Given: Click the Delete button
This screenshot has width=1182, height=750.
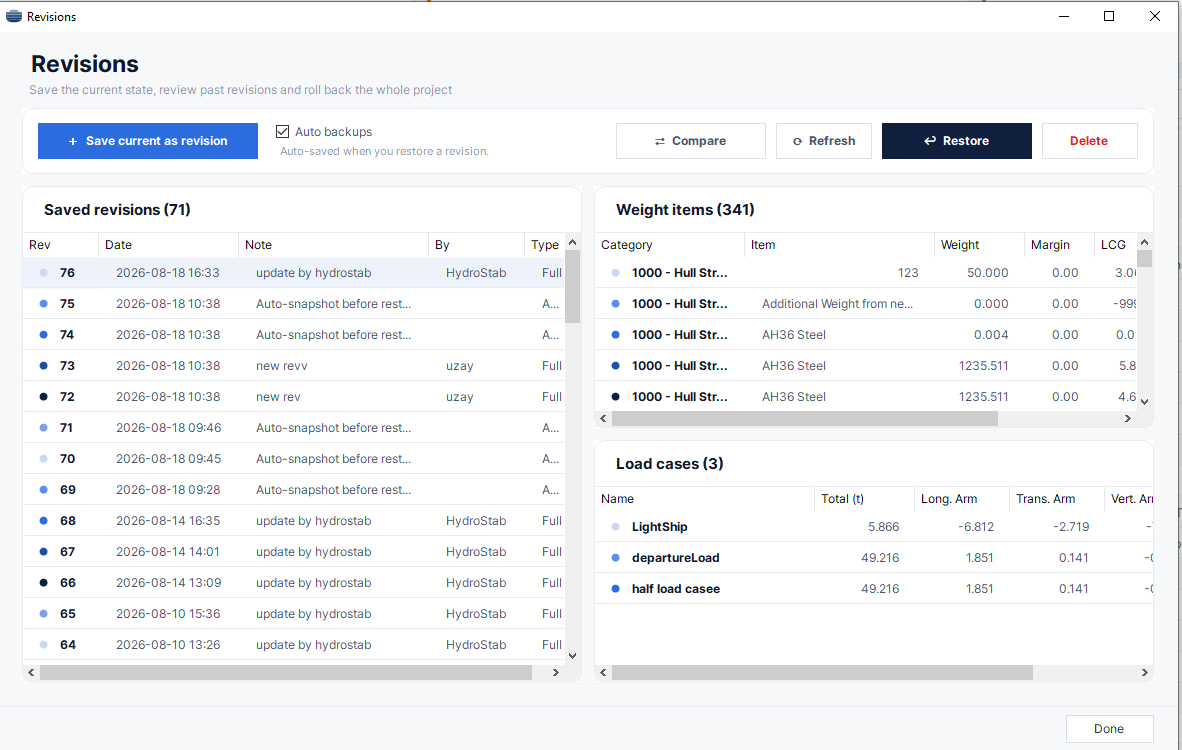Looking at the screenshot, I should tap(1089, 141).
